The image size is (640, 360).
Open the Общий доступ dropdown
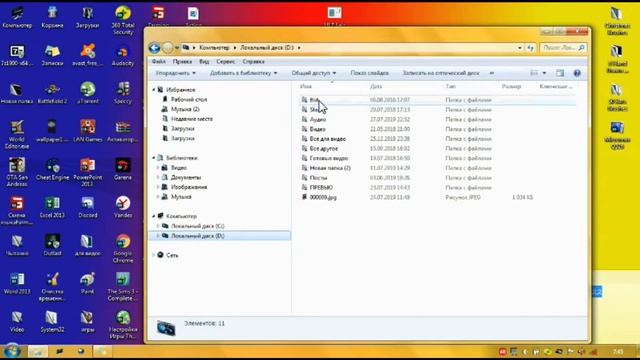pyautogui.click(x=313, y=73)
